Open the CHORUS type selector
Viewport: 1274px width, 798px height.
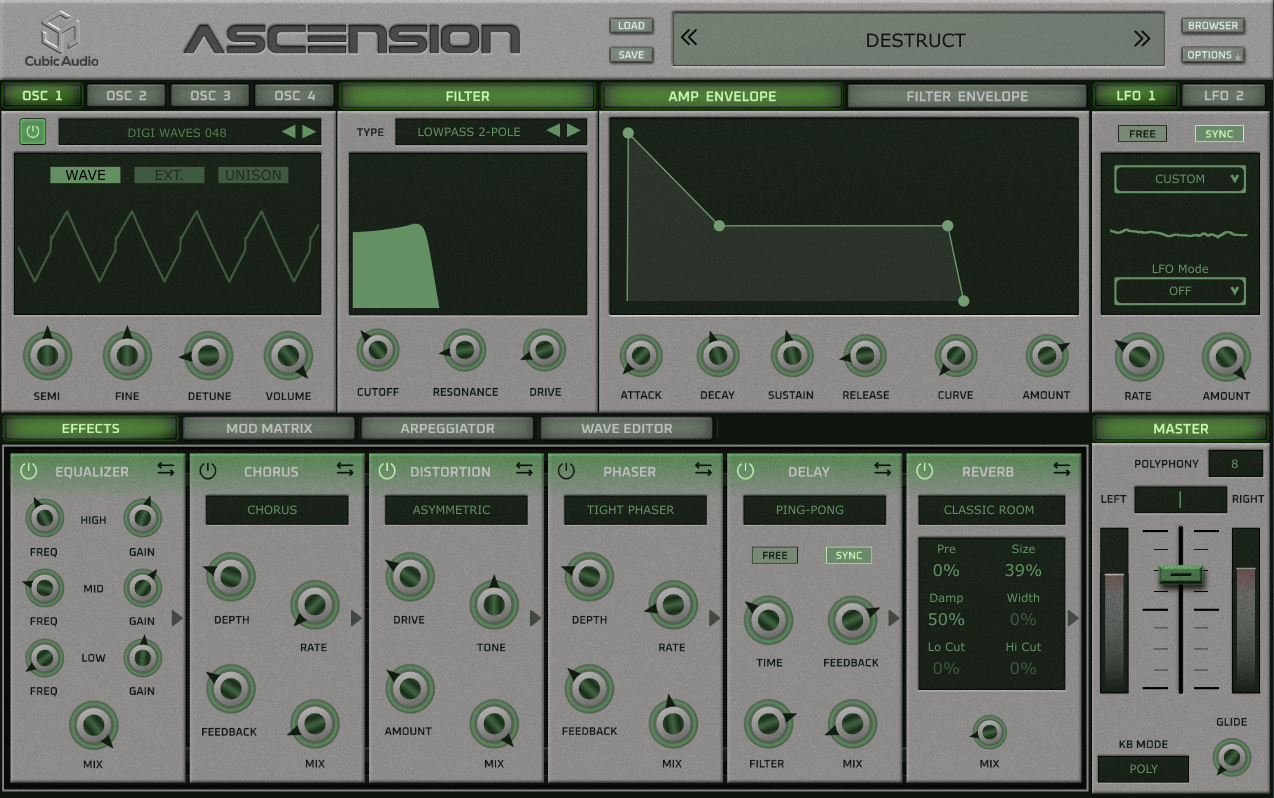[x=277, y=510]
